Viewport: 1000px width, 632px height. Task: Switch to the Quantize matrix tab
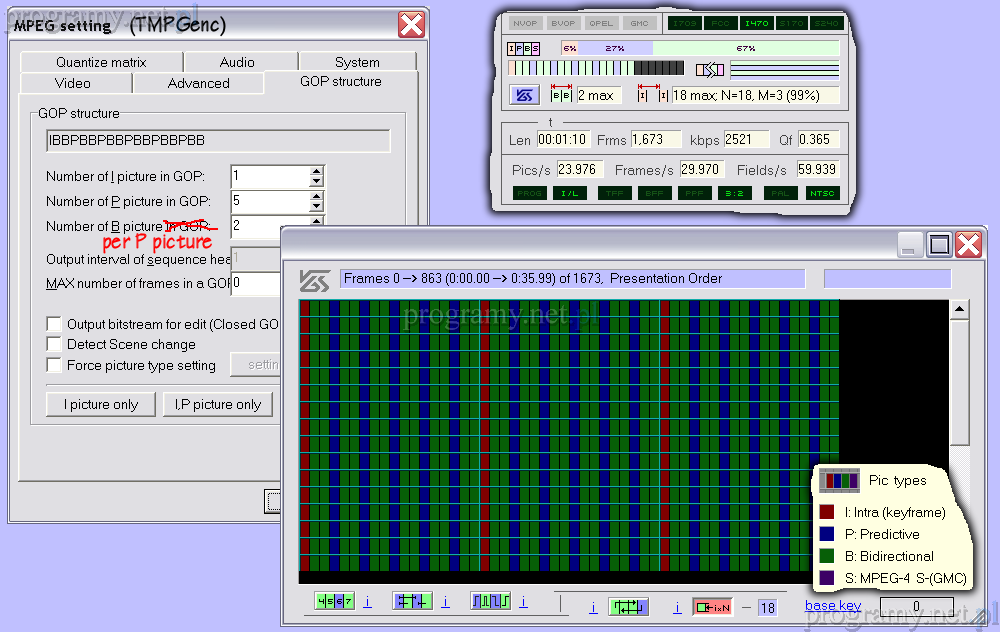[101, 62]
